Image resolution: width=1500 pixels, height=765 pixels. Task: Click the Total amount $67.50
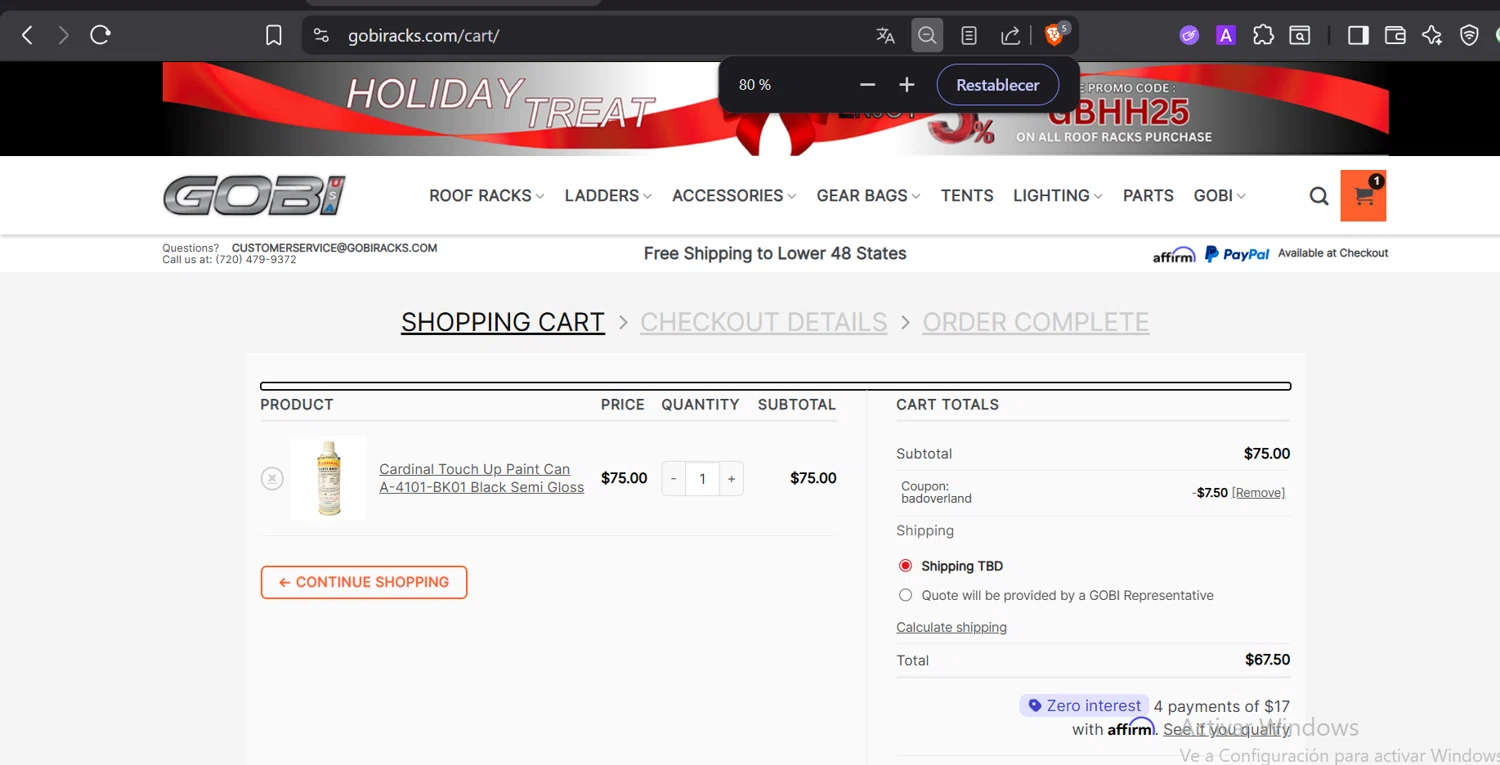tap(1267, 660)
